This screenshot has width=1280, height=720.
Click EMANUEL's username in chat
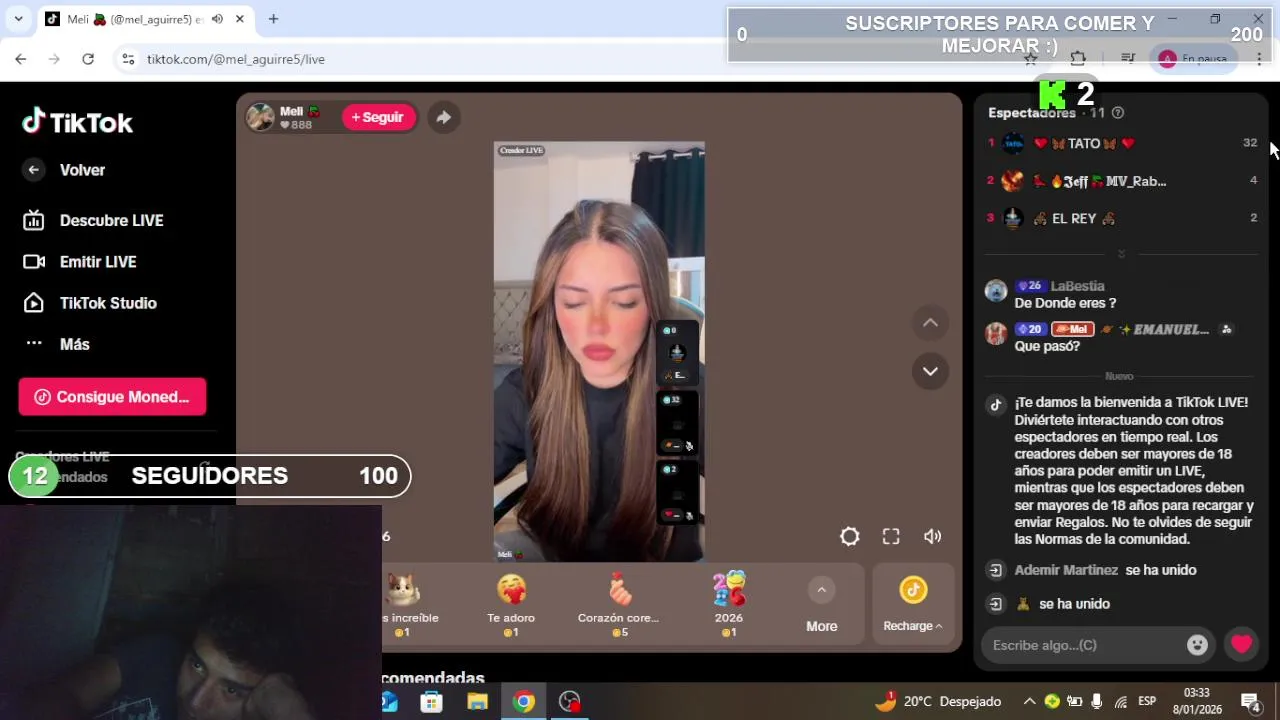tap(1171, 329)
